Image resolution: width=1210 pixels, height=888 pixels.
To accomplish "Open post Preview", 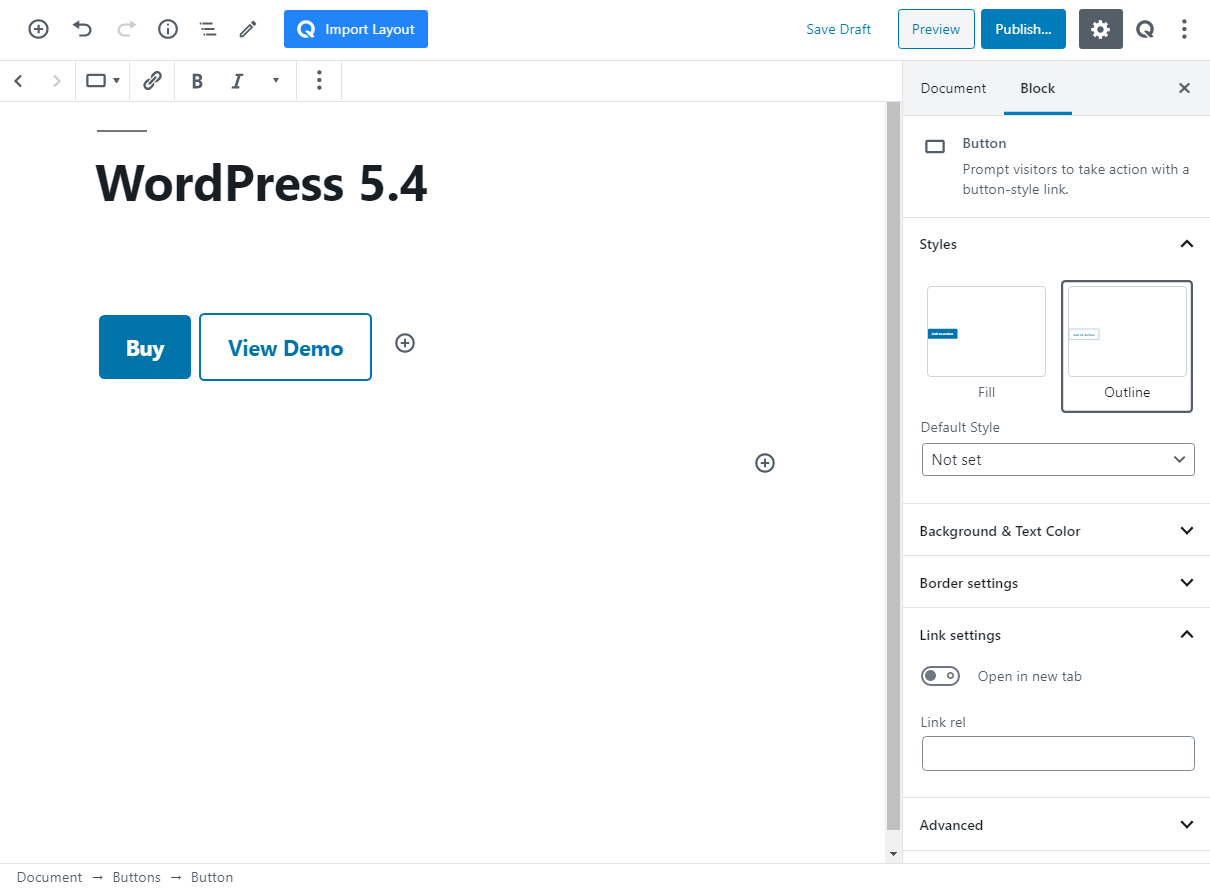I will [x=936, y=29].
